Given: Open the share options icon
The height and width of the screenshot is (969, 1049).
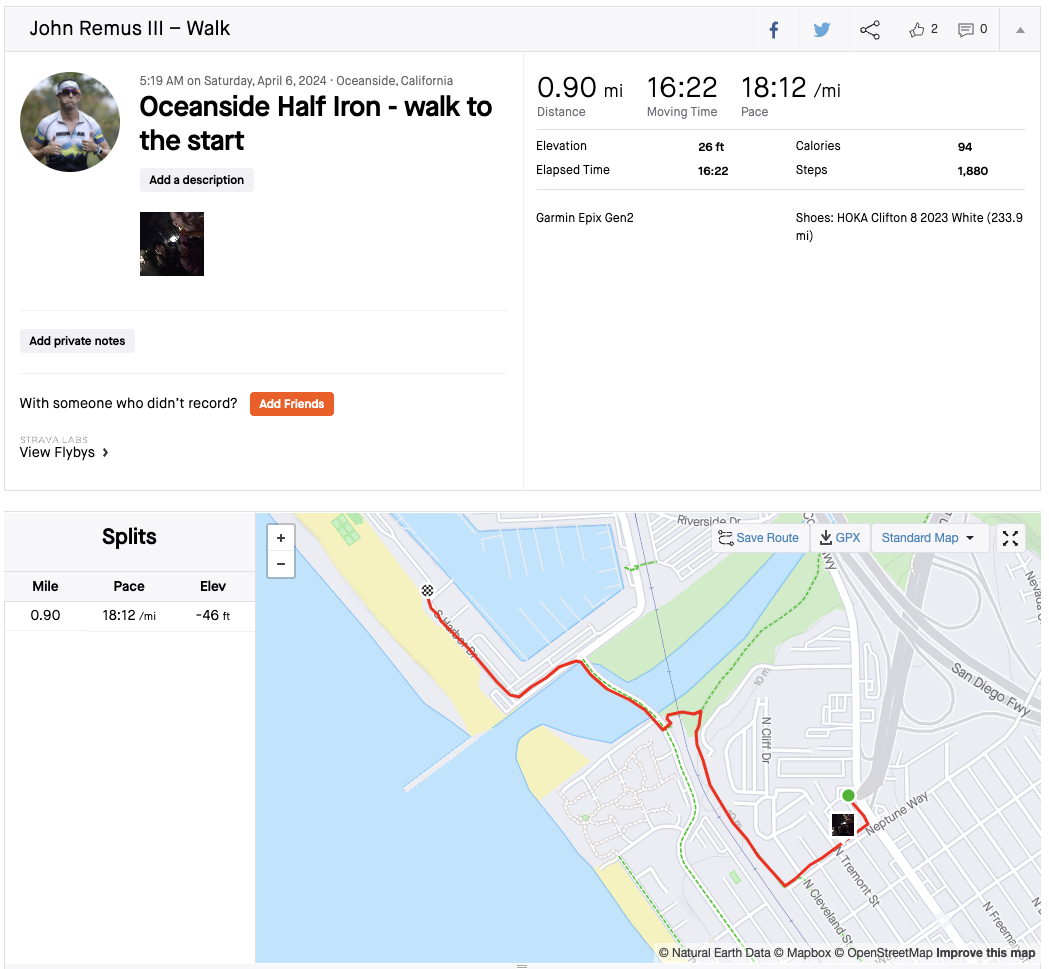Looking at the screenshot, I should point(870,30).
